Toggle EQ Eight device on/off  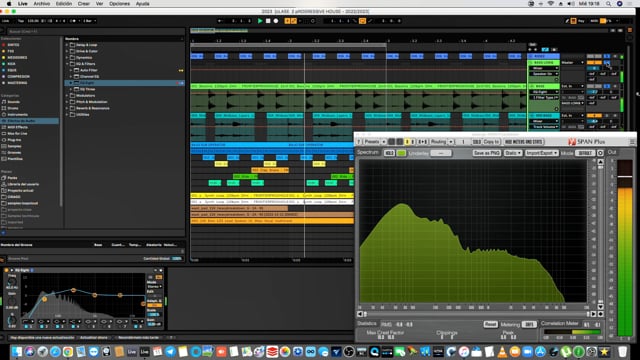point(6,270)
